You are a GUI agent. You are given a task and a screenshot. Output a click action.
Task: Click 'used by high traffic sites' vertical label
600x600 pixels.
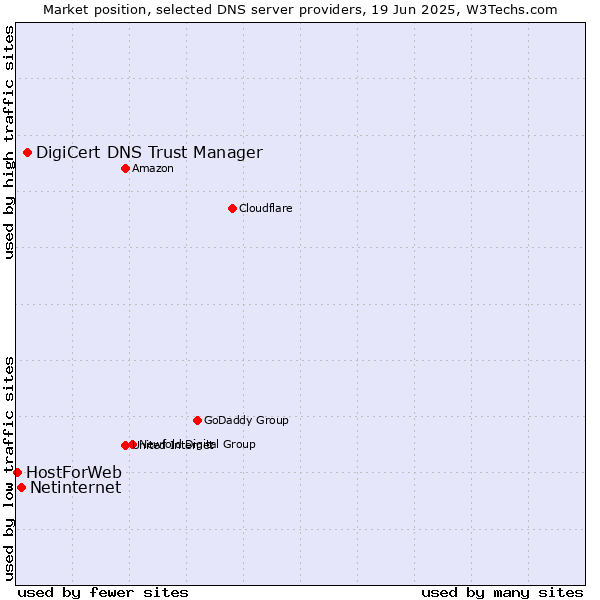[9, 142]
